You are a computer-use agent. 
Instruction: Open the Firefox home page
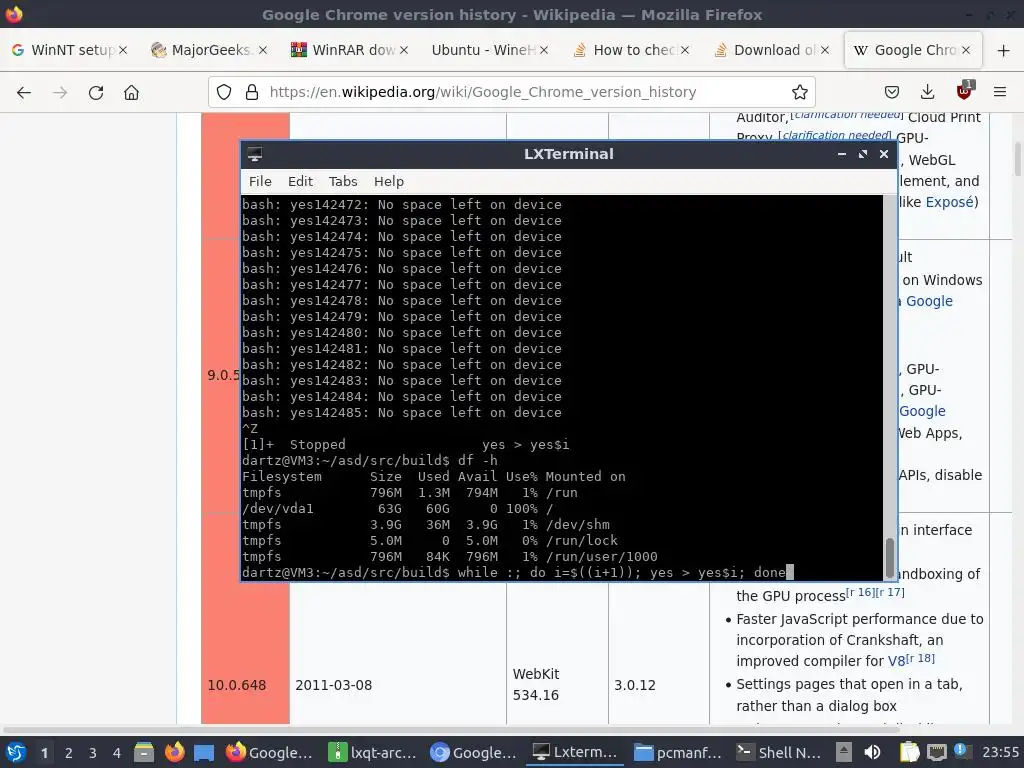[x=131, y=93]
